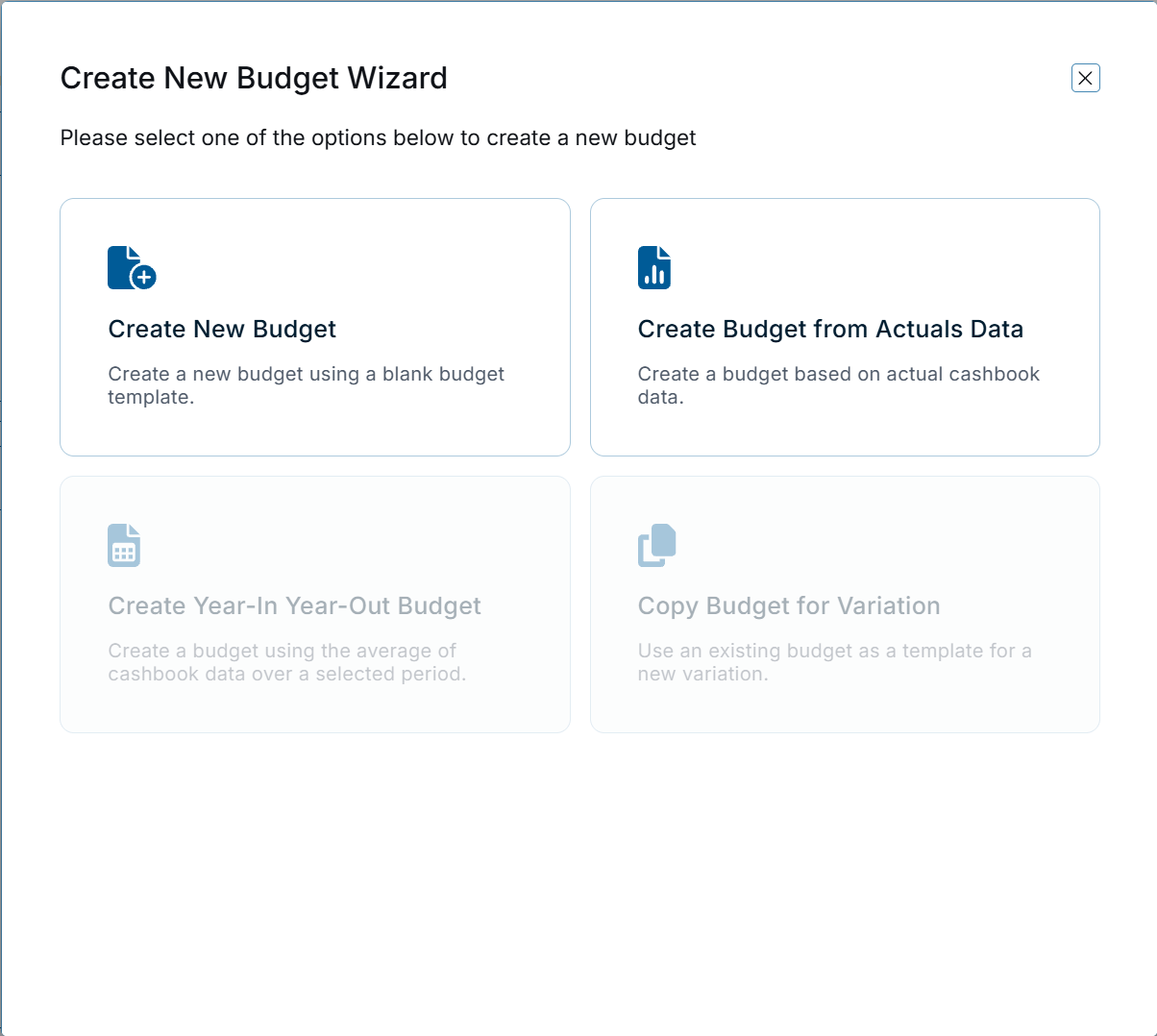Click the Create New Budget Wizard title
Image resolution: width=1157 pixels, height=1036 pixels.
point(254,78)
